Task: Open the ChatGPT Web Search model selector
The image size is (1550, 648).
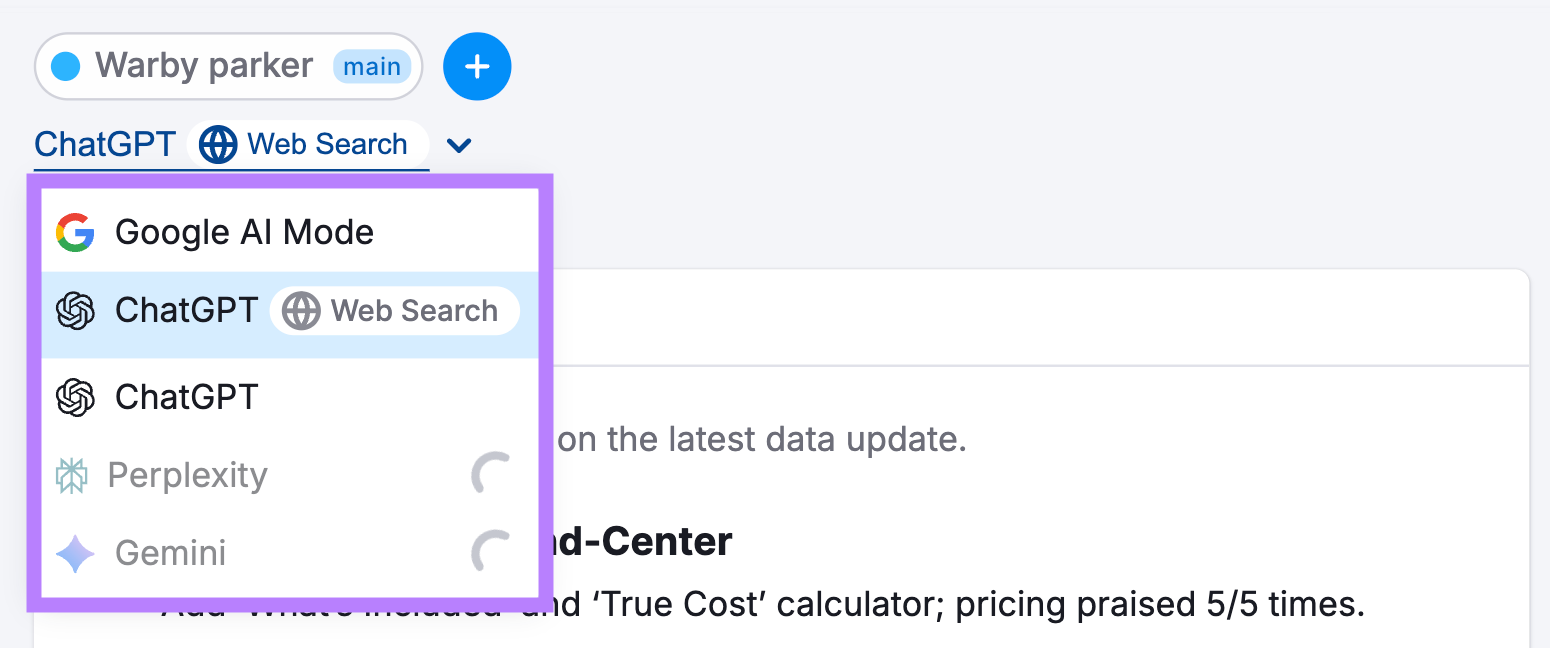Action: [230, 145]
